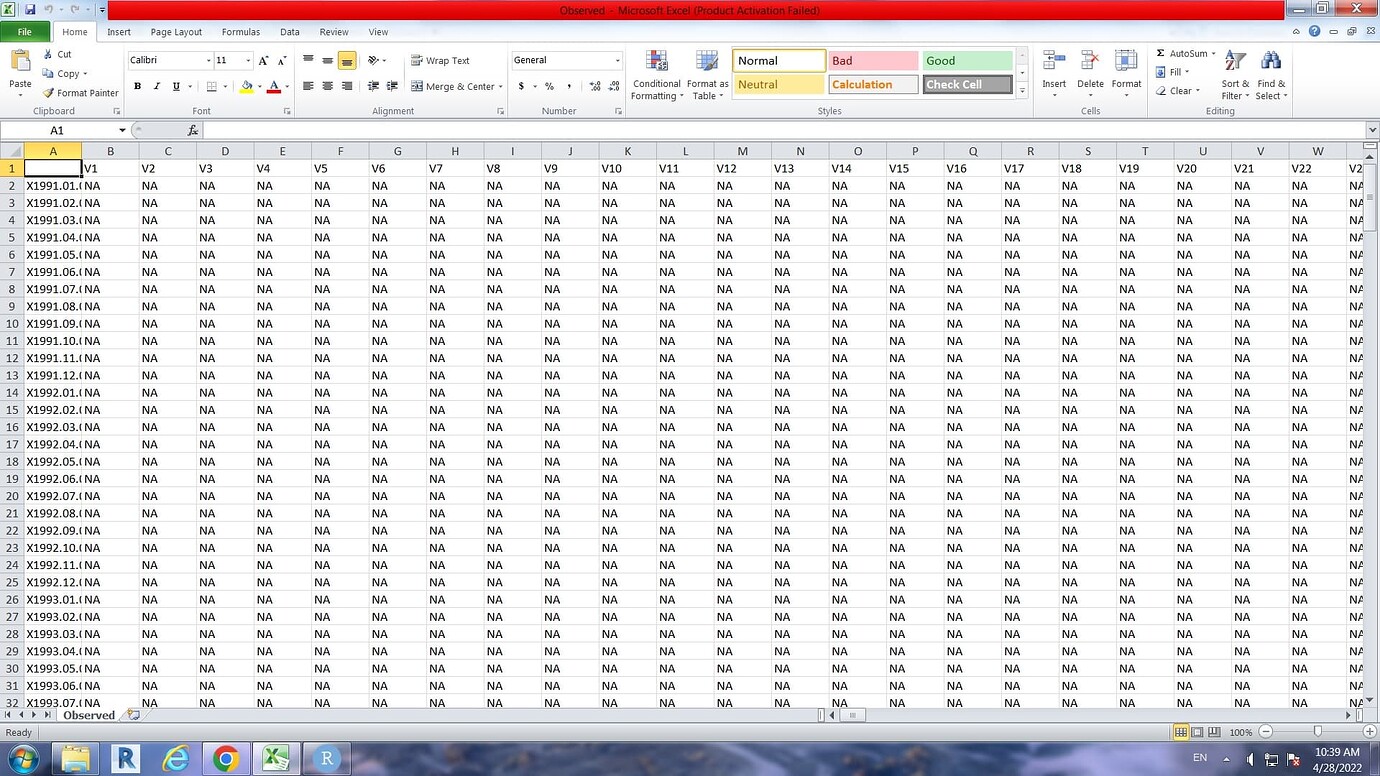Open the Data tab

click(x=290, y=32)
